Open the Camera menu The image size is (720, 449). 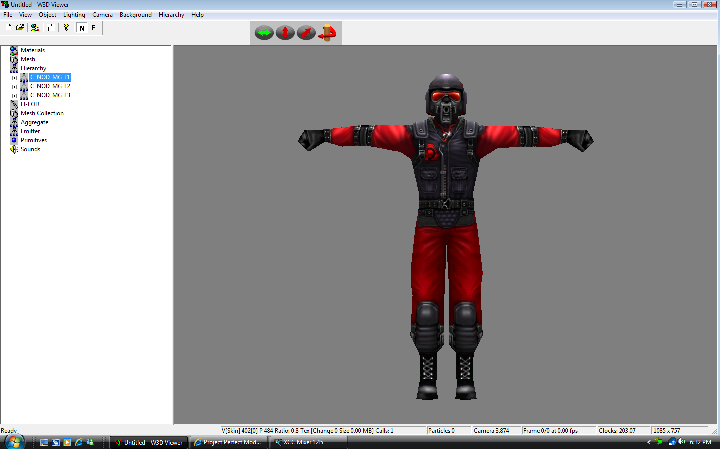click(102, 15)
